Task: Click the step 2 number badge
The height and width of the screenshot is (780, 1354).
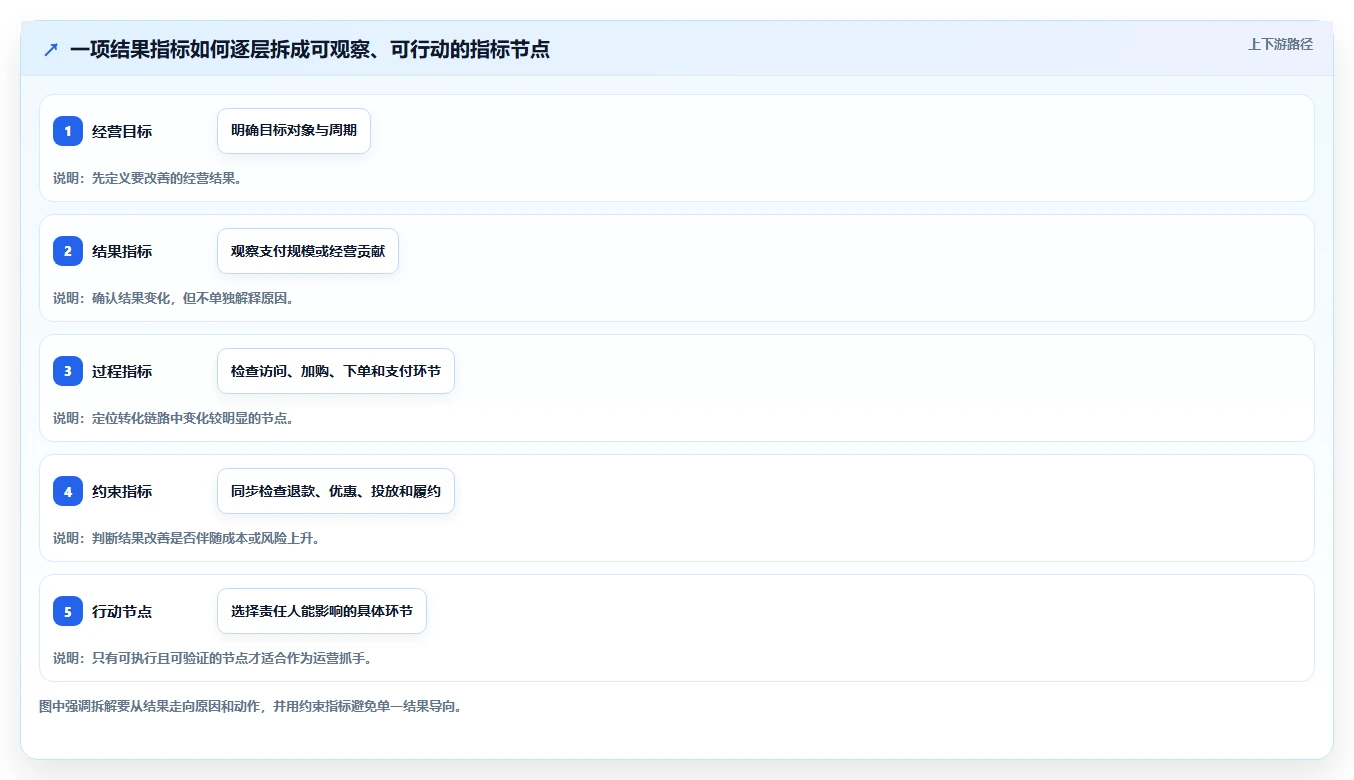Action: click(x=68, y=251)
